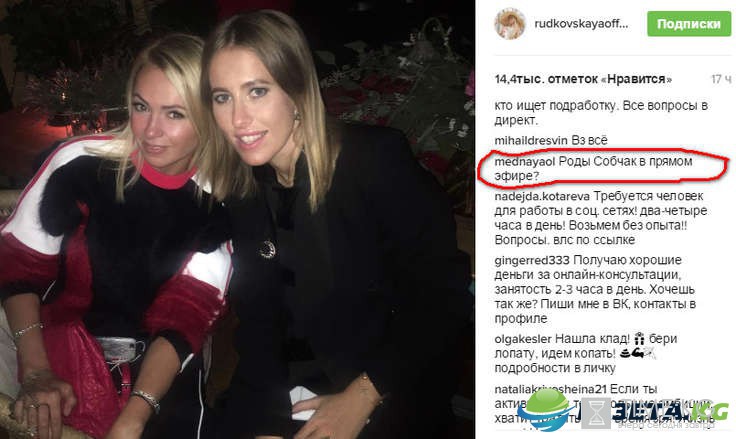Open commenter nataliakrivosheina21's profile

551,389
